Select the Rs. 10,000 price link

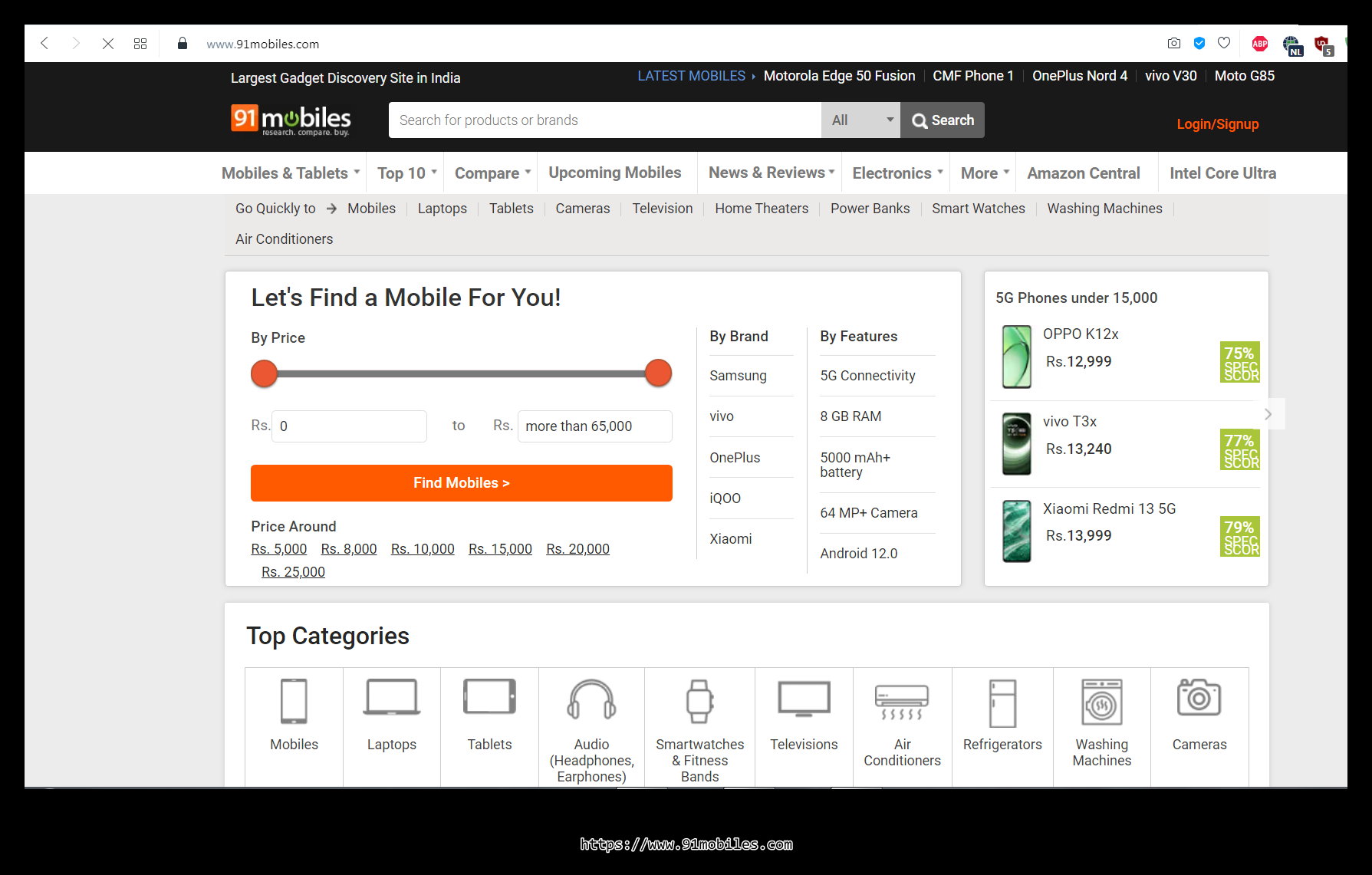point(423,549)
